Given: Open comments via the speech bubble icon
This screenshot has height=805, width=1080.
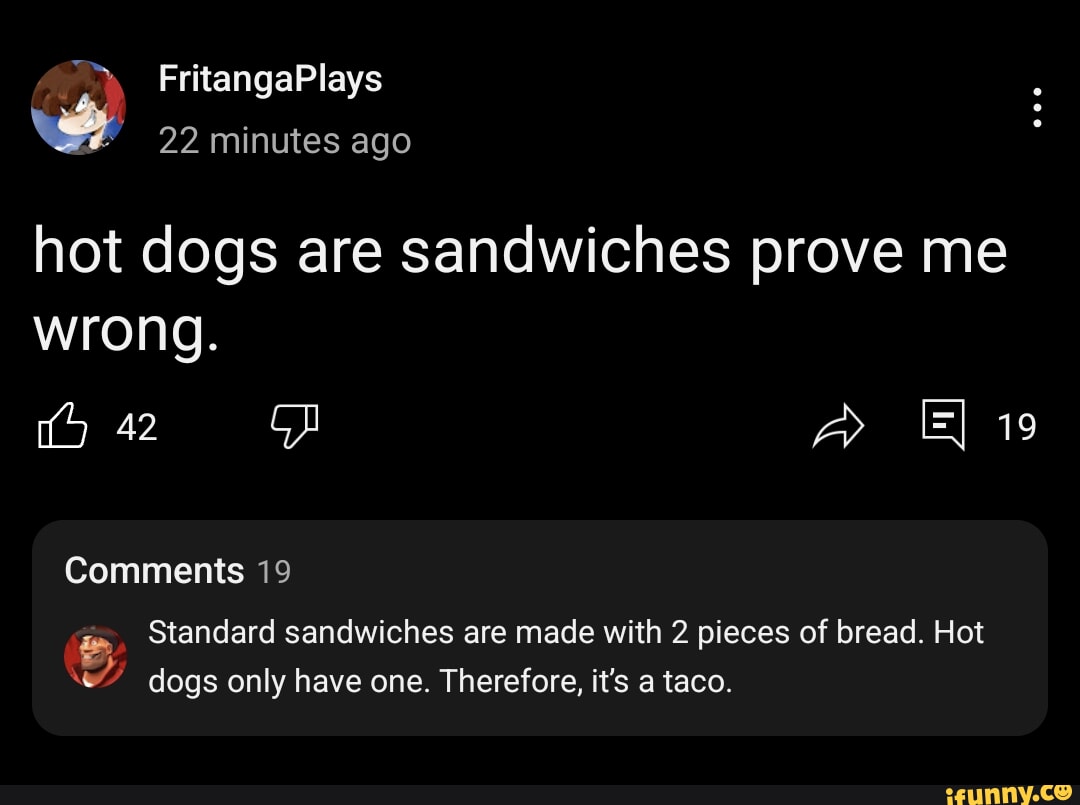Looking at the screenshot, I should 943,425.
